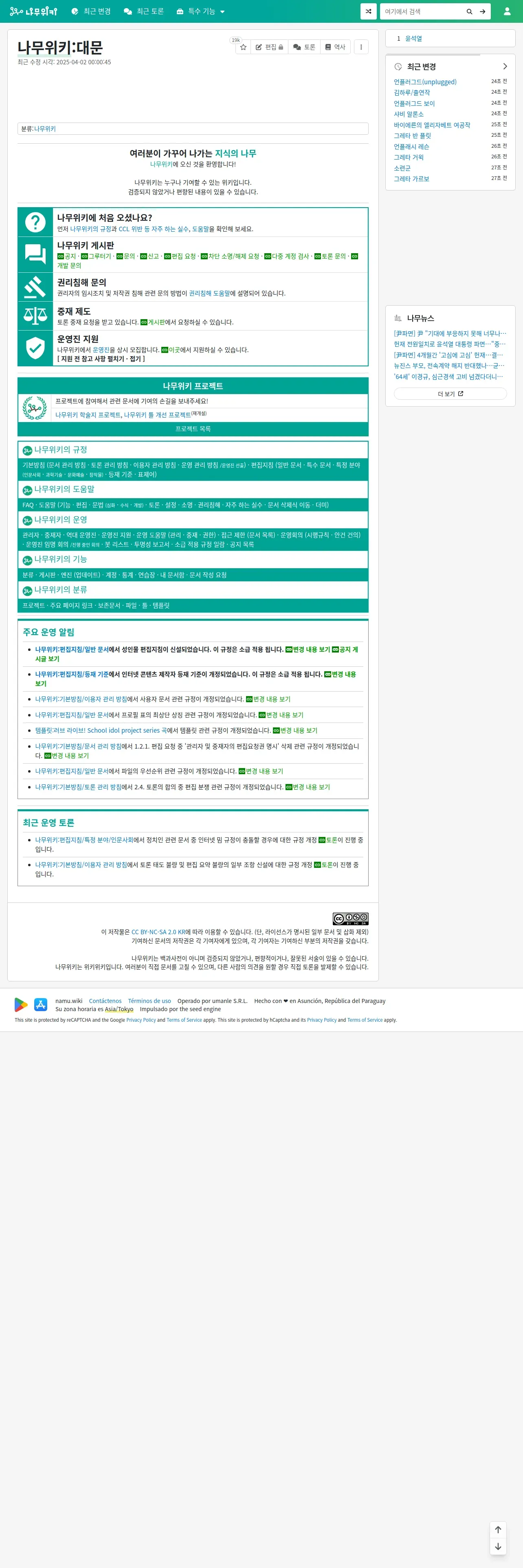Open the 템플릿:러브 라이브! School idol project series link
523x1568 pixels.
click(101, 730)
